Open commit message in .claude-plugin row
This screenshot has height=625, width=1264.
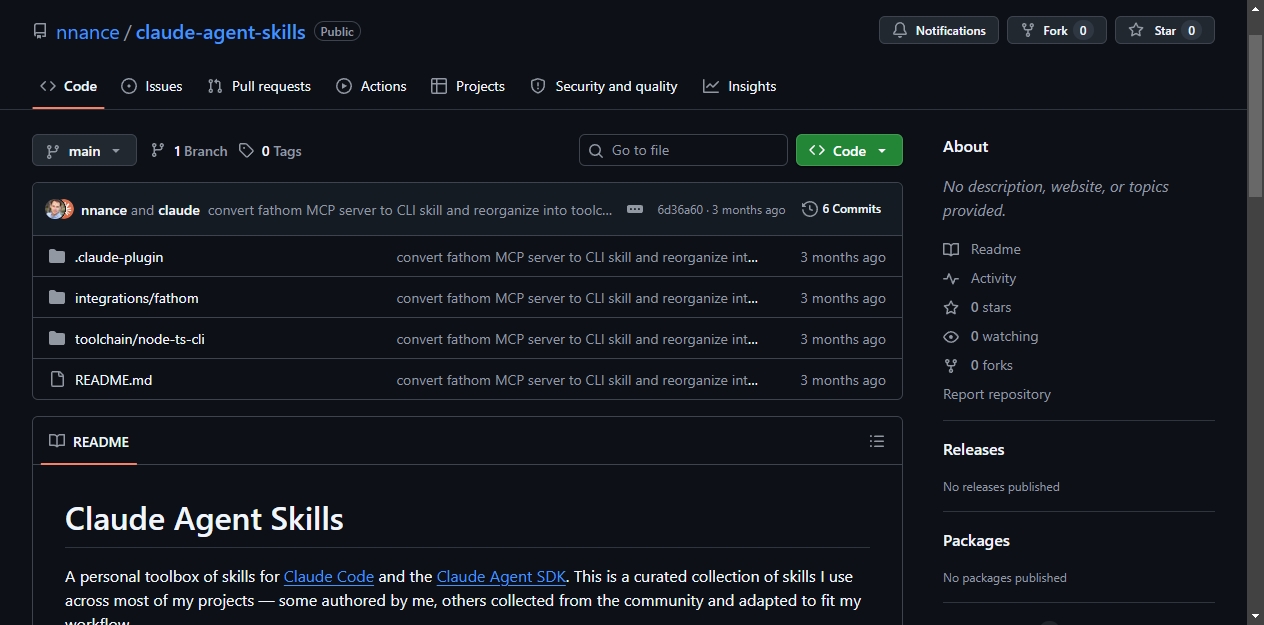(577, 257)
